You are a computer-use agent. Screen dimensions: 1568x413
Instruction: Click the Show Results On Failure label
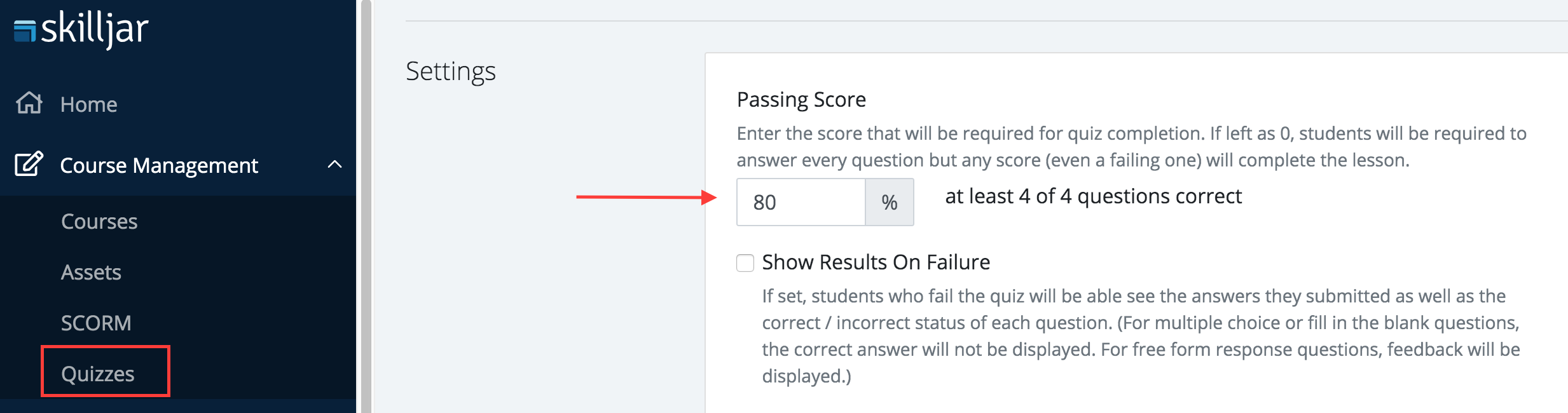(x=876, y=262)
